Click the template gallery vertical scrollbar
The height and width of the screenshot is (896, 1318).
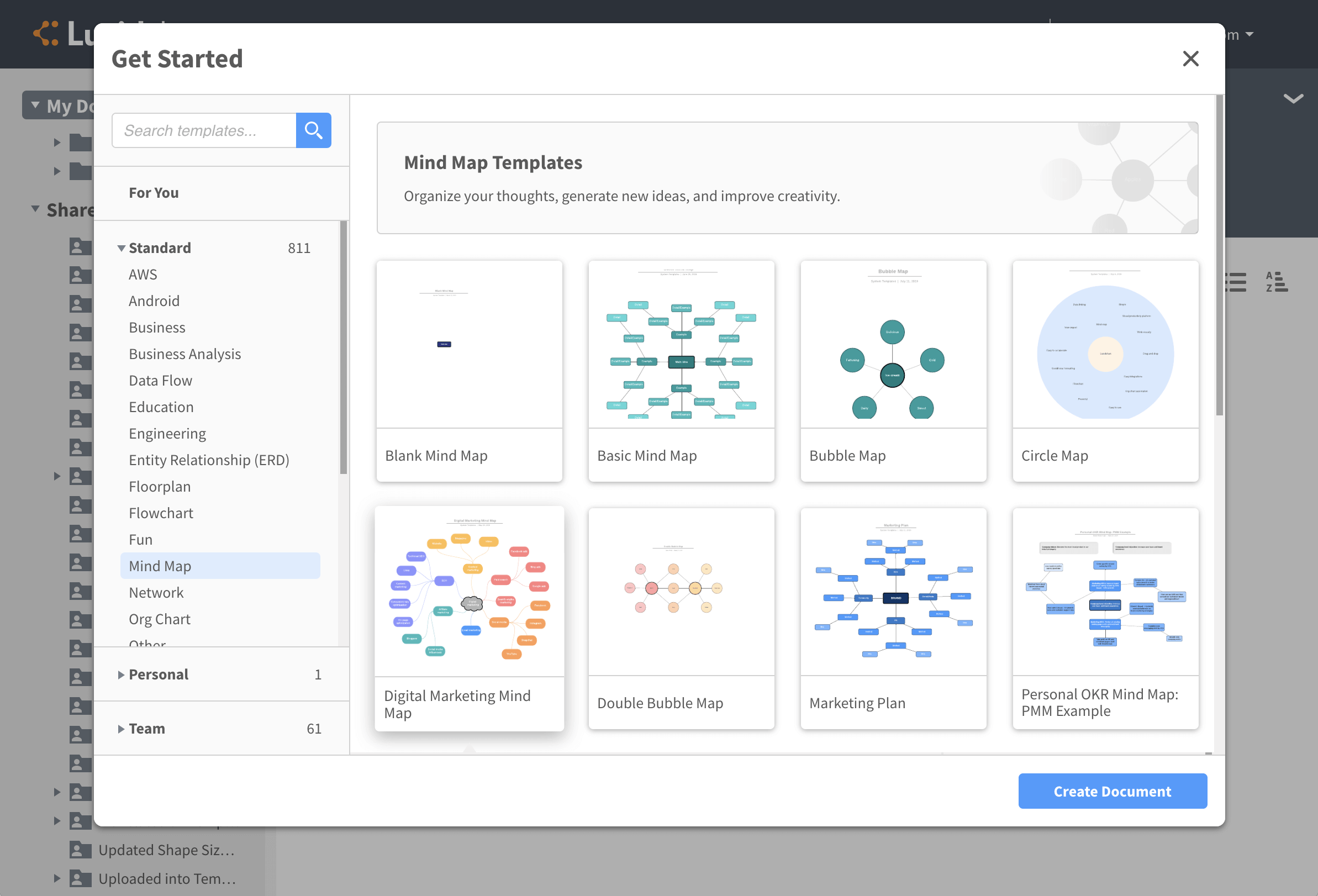[1219, 255]
